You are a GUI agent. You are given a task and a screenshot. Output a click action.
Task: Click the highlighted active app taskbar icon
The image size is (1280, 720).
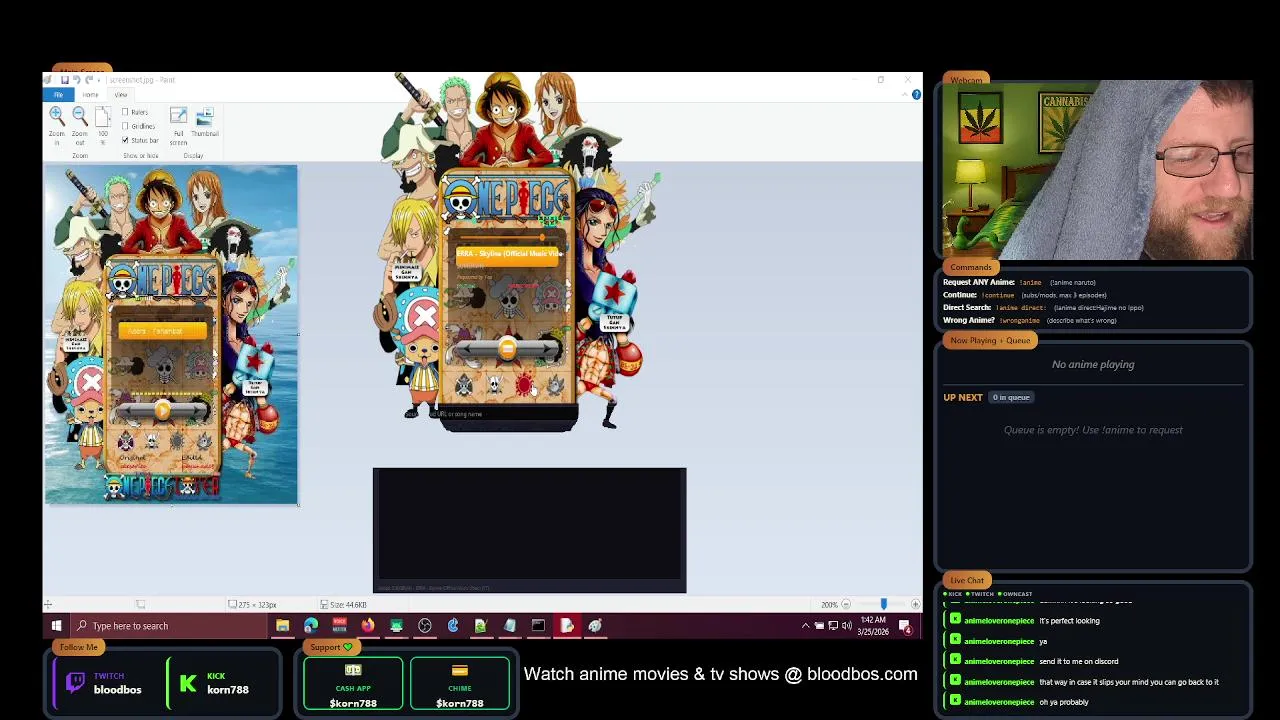(567, 626)
